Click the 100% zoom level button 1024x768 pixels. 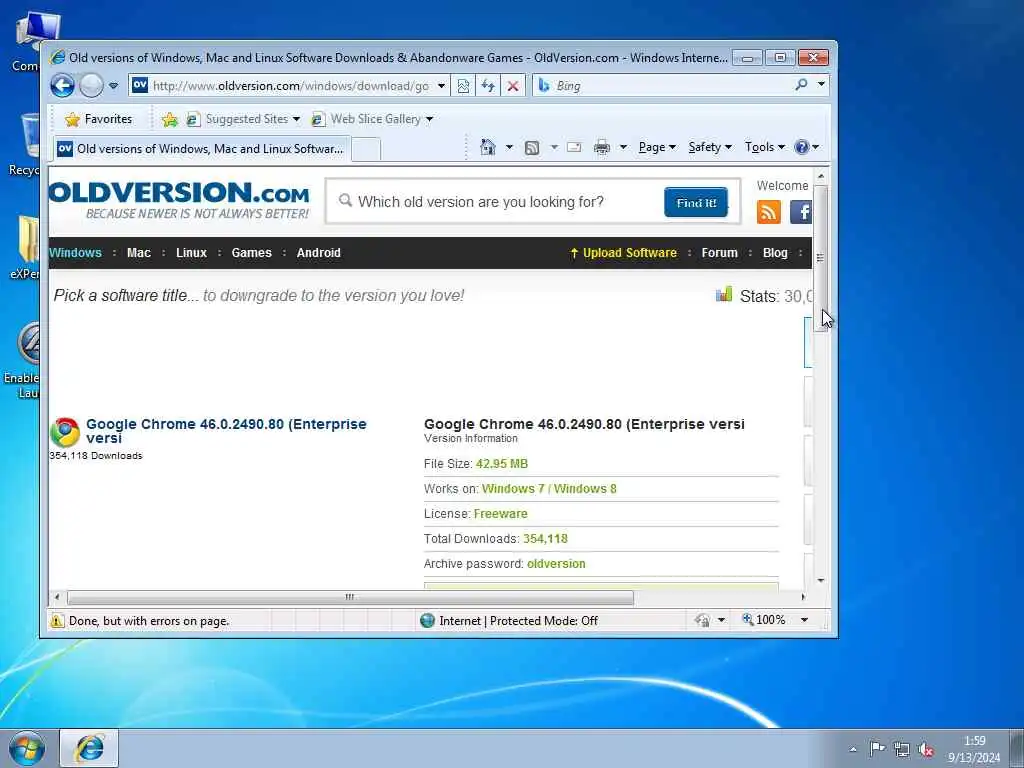tap(763, 620)
